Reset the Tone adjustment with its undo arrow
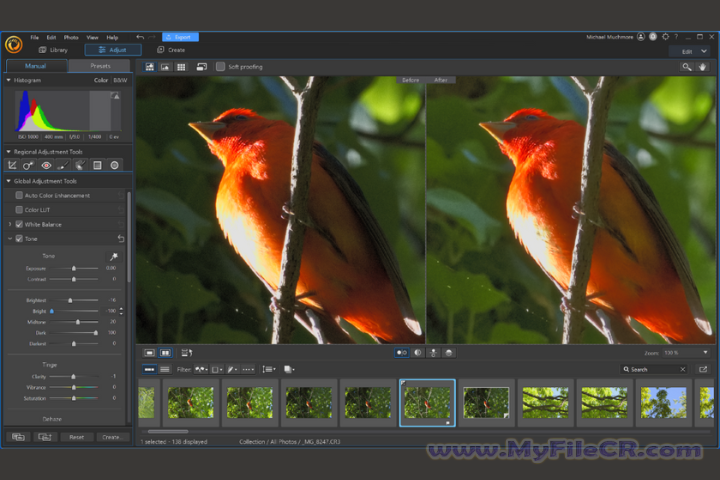 click(121, 238)
